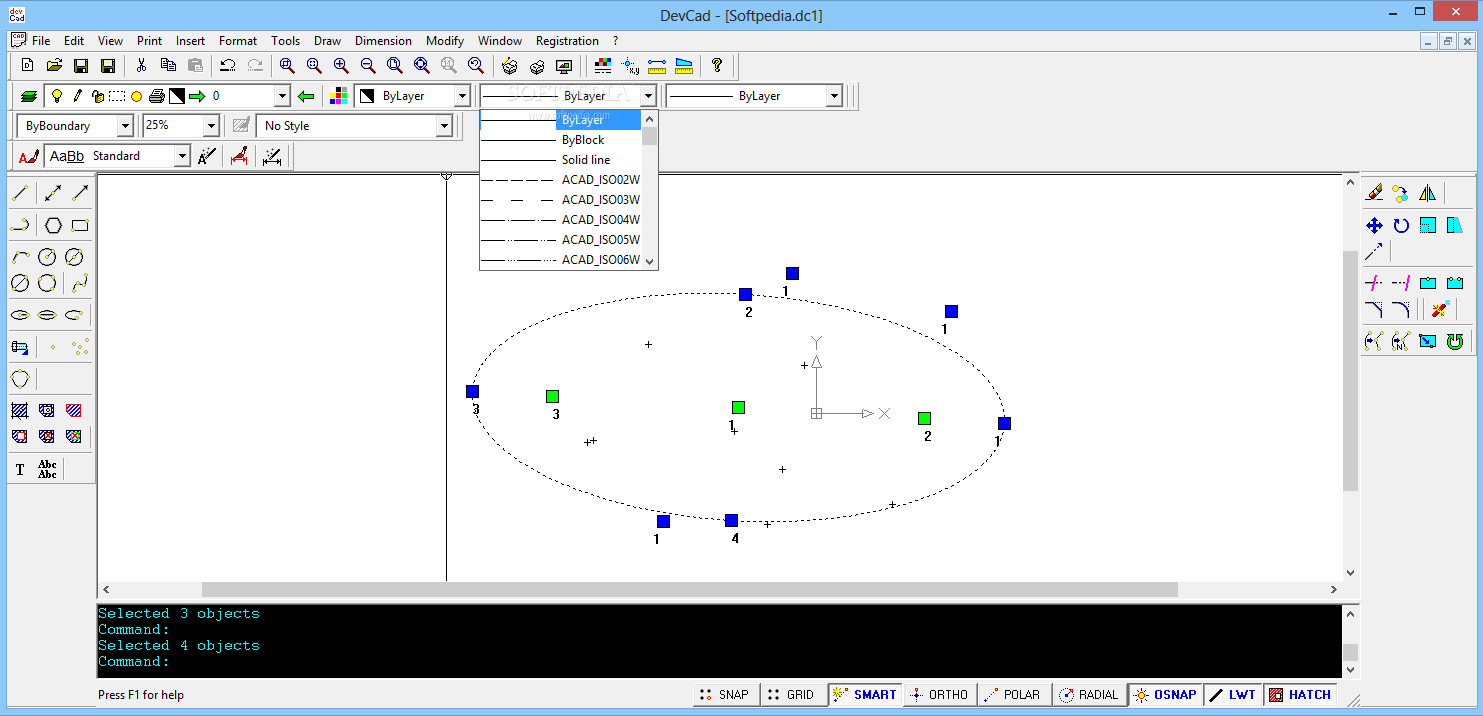Click linetype list scroll down arrow
The height and width of the screenshot is (716, 1483).
(x=650, y=261)
